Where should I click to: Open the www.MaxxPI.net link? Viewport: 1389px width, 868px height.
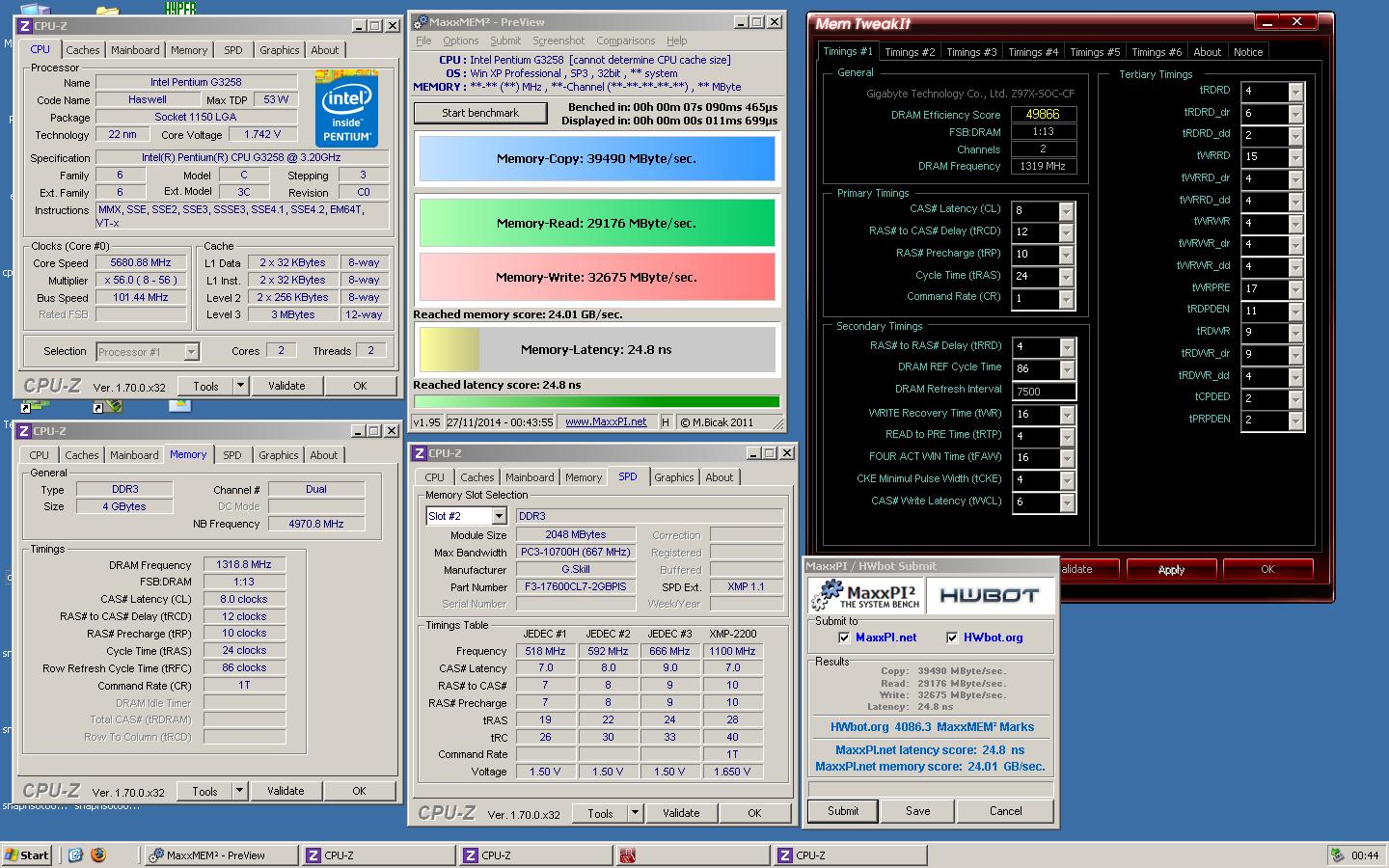[606, 421]
